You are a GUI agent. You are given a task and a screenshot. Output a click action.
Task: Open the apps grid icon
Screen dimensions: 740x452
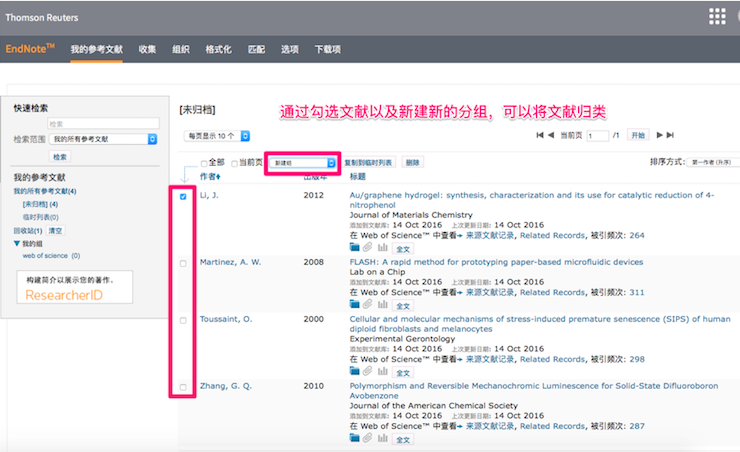[717, 17]
